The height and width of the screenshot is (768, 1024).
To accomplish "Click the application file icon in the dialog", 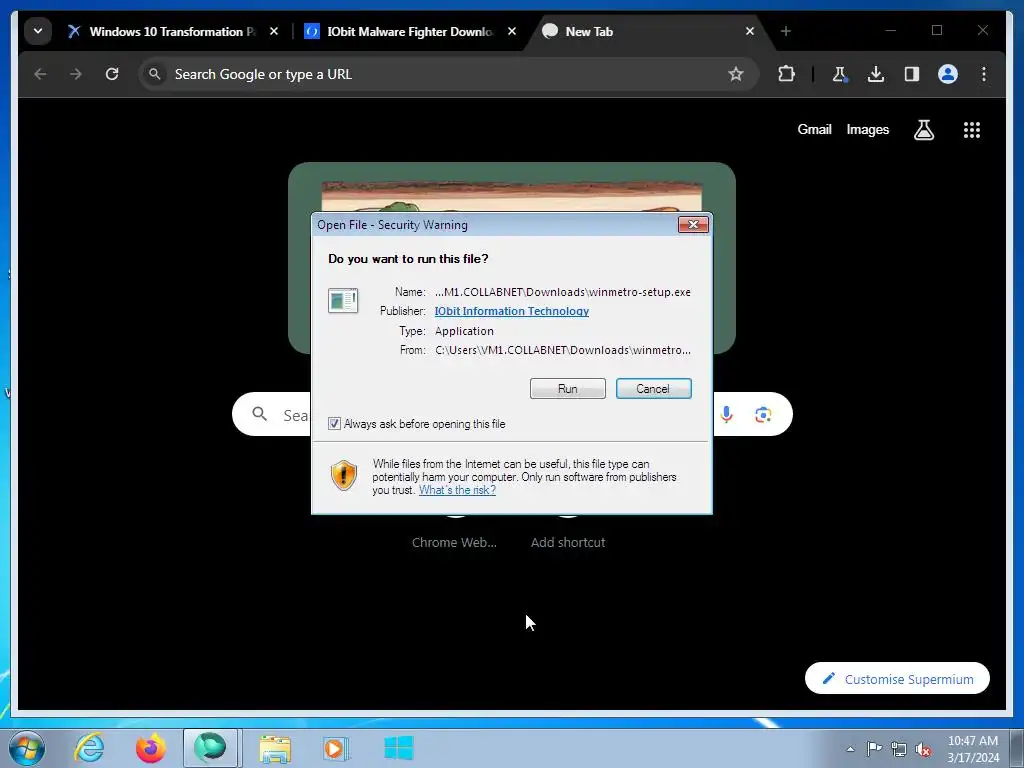I will coord(343,300).
